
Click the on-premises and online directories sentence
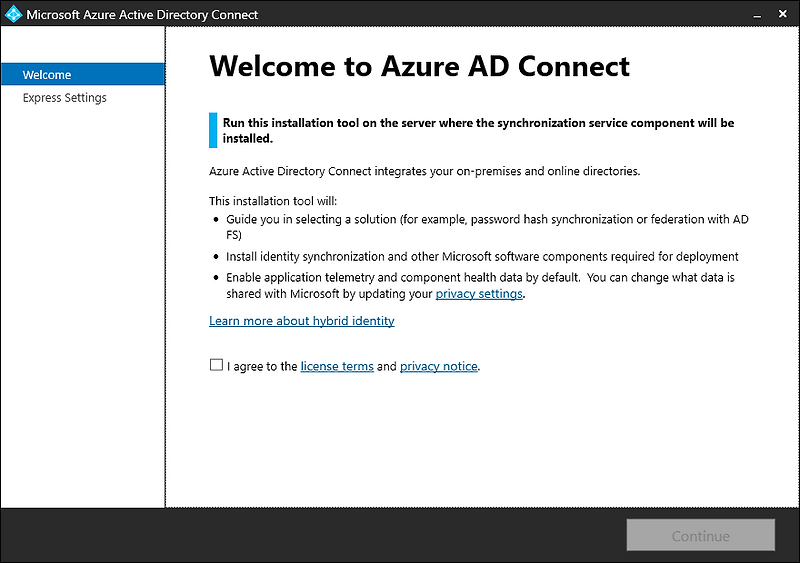424,171
